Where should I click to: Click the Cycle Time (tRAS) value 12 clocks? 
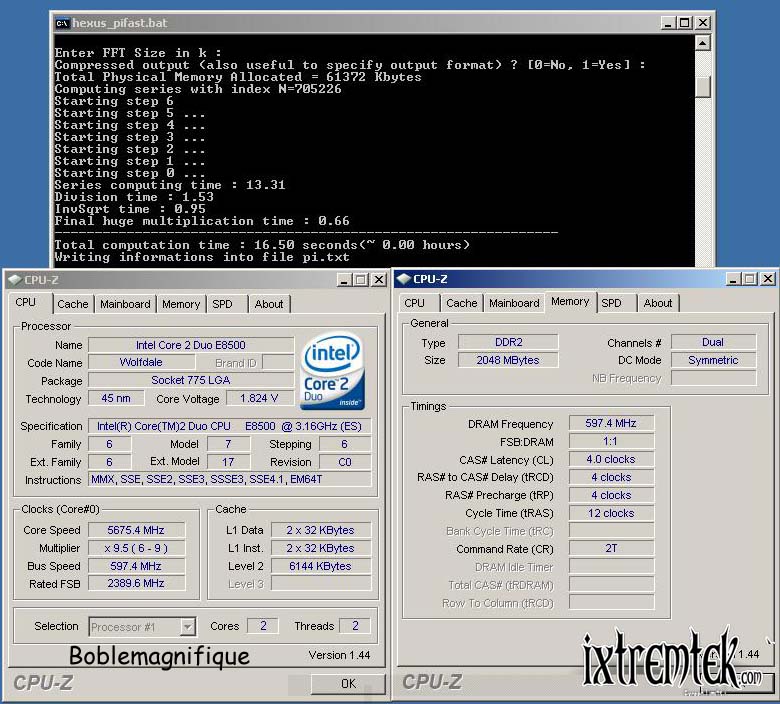[x=611, y=512]
